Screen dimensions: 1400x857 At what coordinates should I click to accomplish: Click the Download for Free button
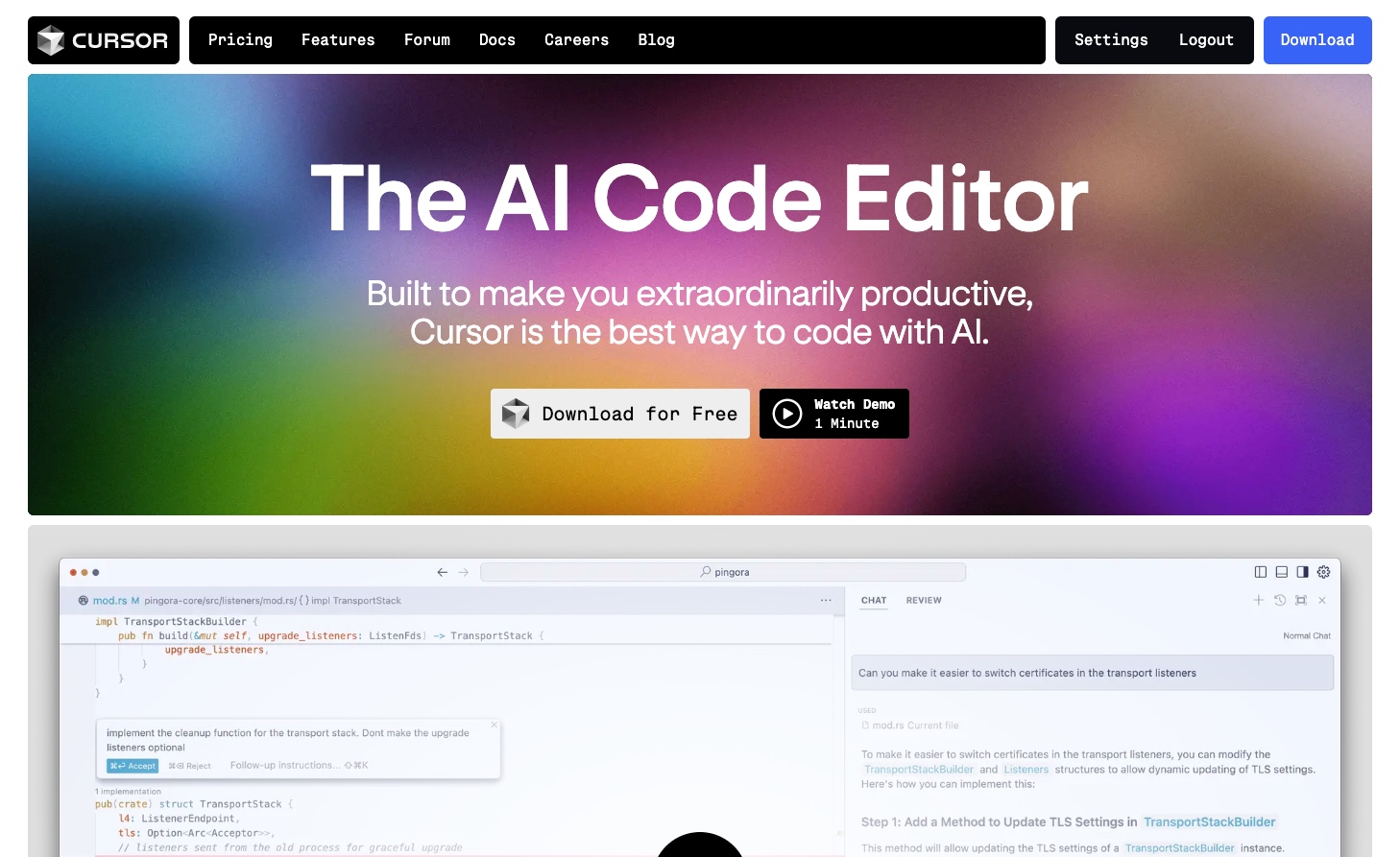point(620,414)
